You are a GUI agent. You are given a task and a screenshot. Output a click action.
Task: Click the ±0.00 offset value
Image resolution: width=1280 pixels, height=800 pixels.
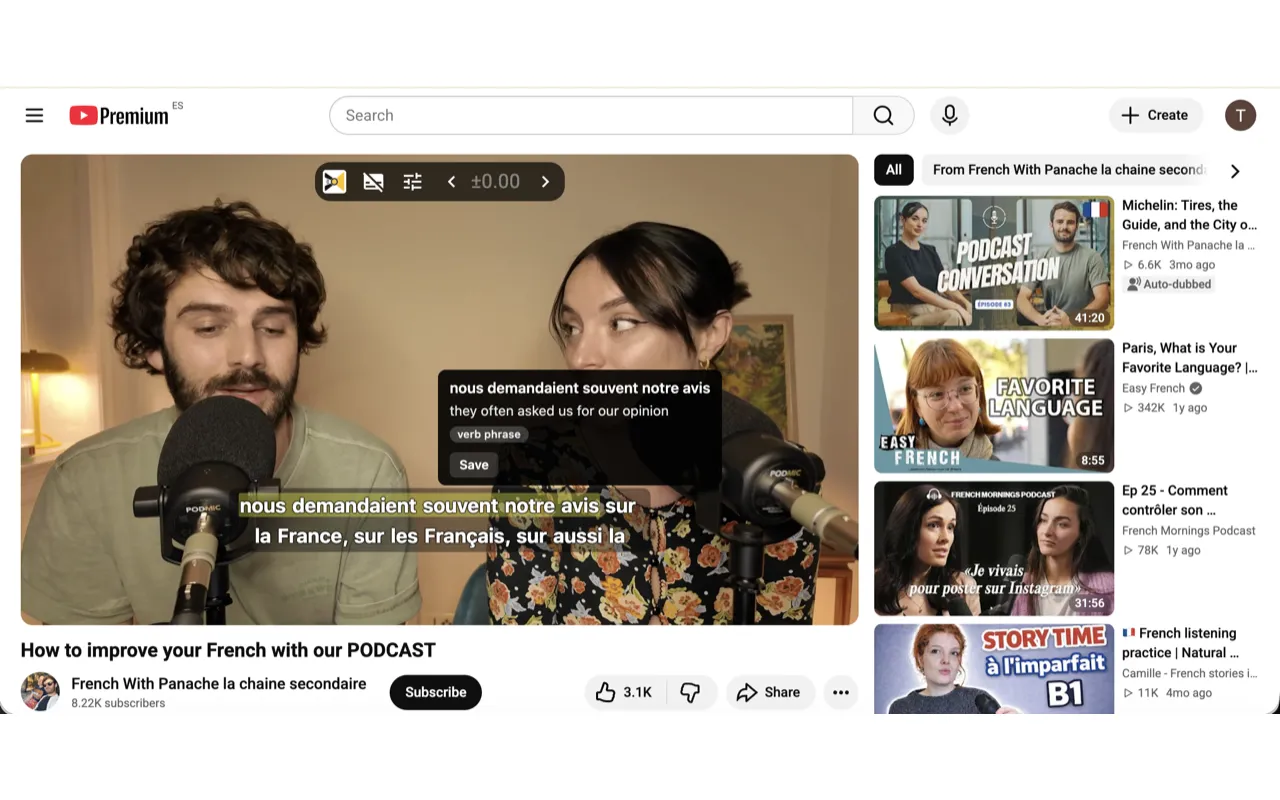tap(495, 181)
